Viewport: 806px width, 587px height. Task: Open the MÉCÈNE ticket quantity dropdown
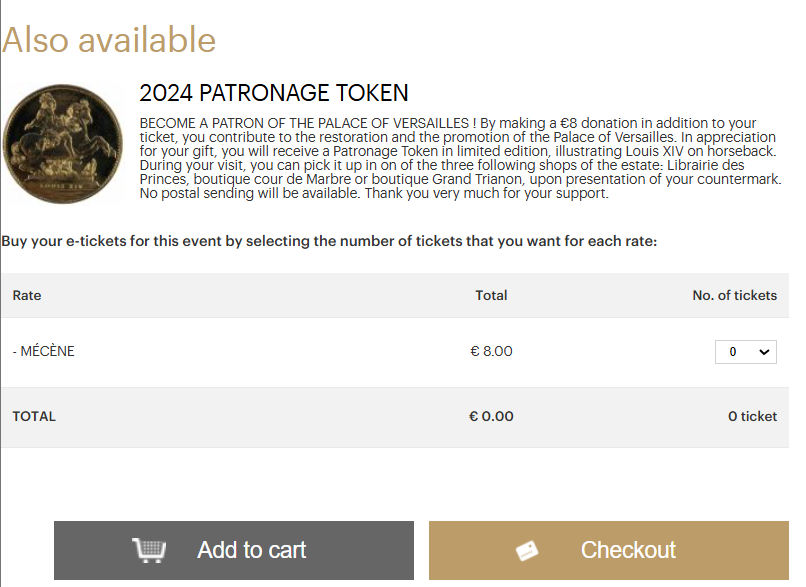point(745,352)
